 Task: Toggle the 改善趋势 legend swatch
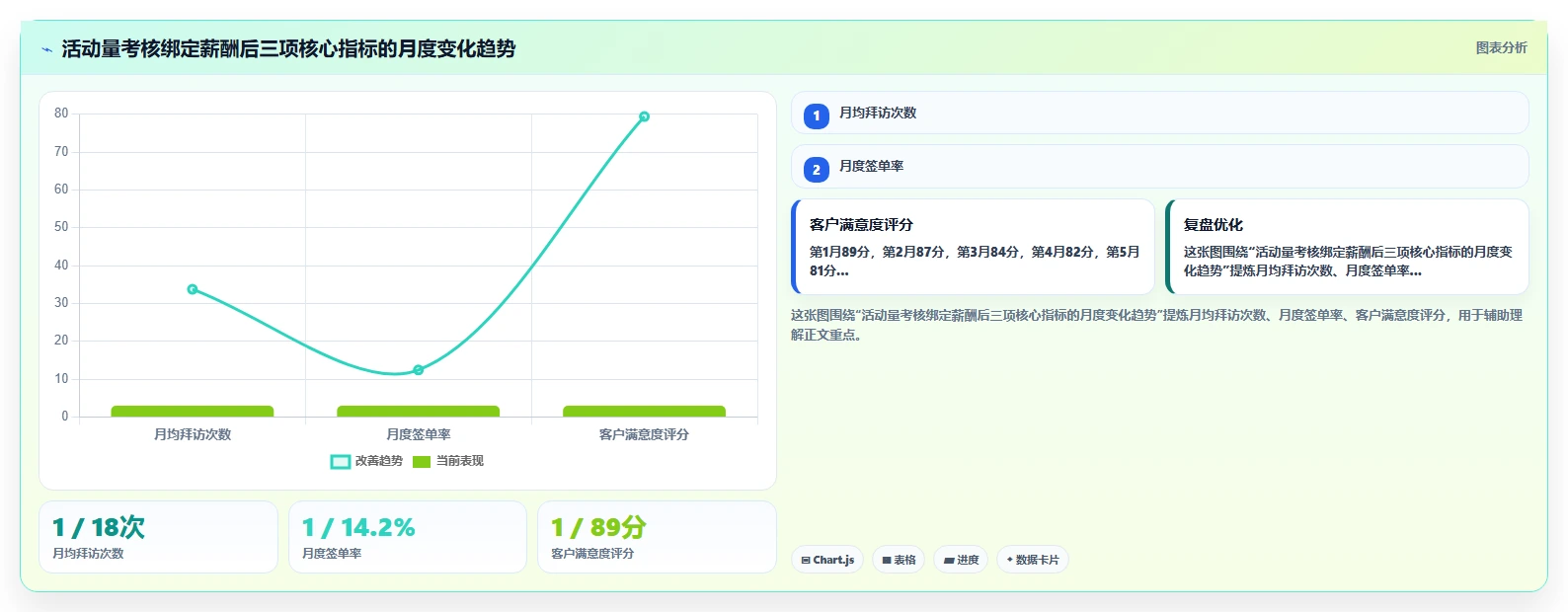click(340, 461)
